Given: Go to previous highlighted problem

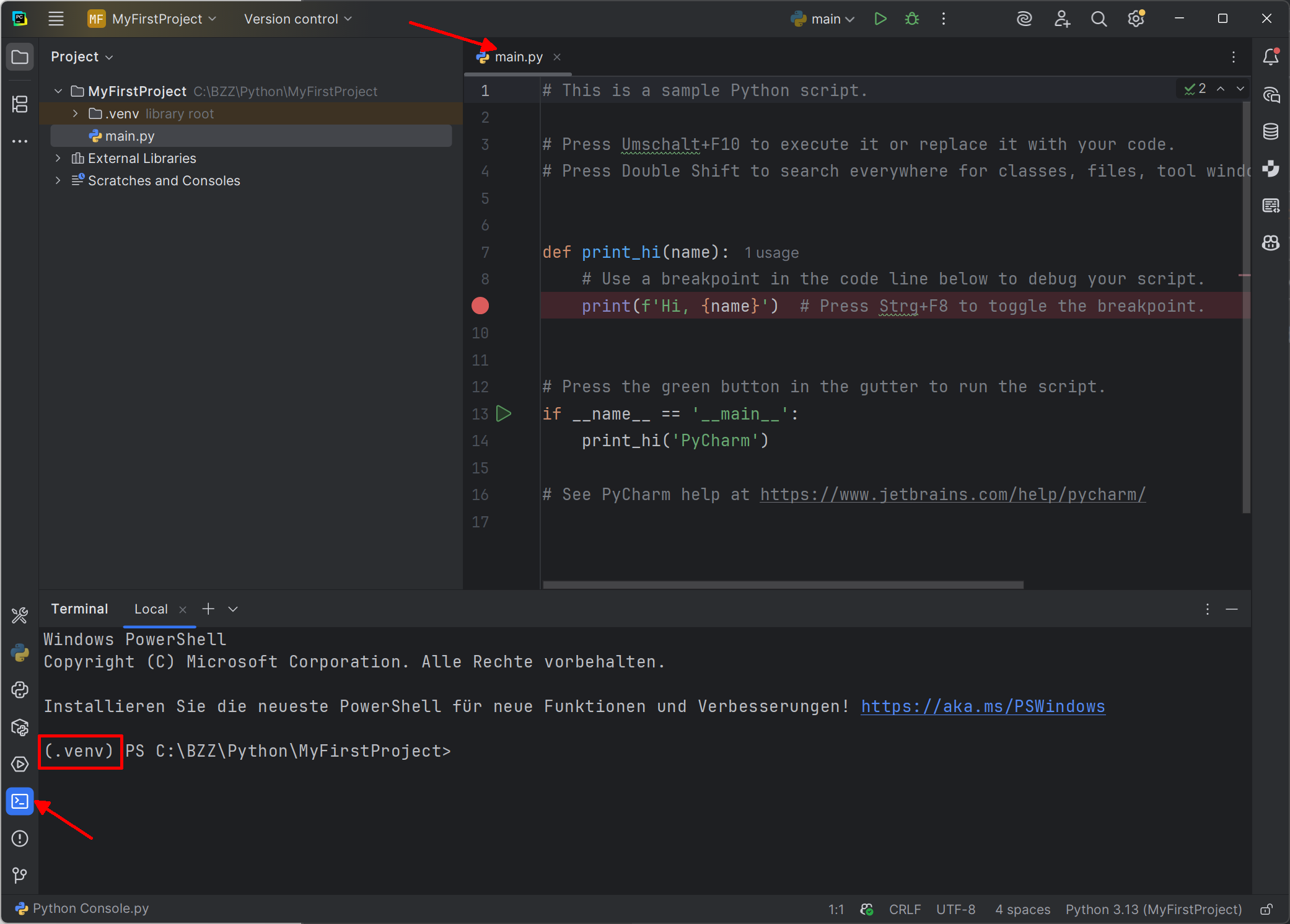Looking at the screenshot, I should coord(1221,89).
